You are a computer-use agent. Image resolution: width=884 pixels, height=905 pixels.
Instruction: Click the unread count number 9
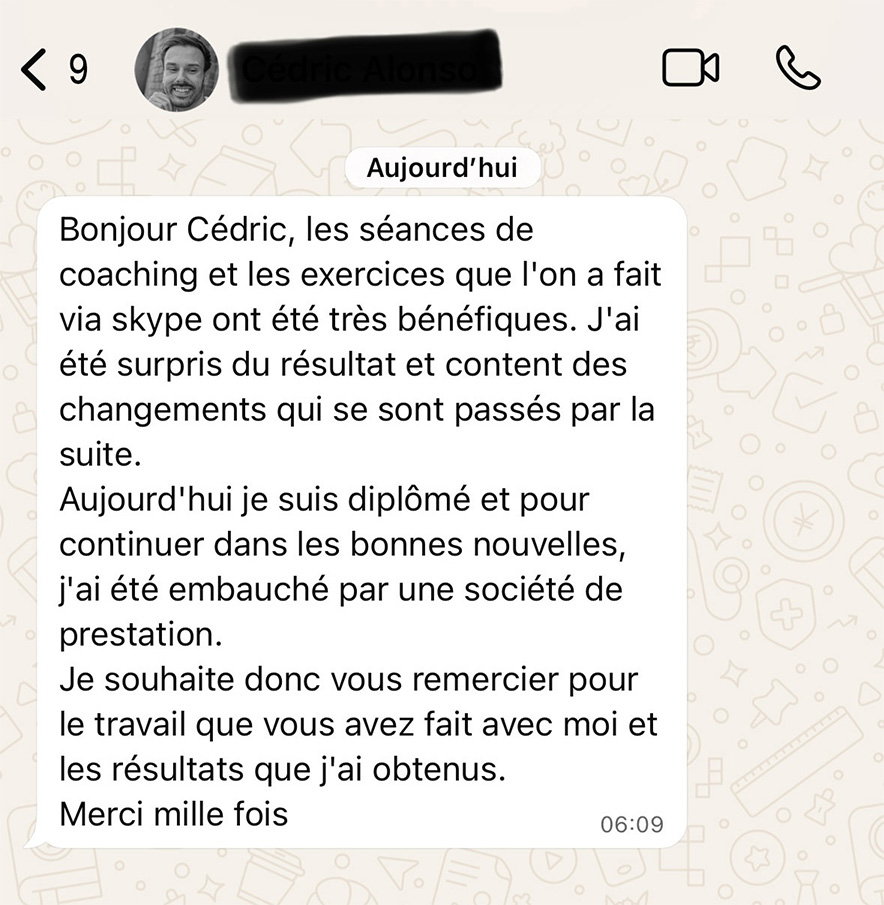click(x=78, y=70)
